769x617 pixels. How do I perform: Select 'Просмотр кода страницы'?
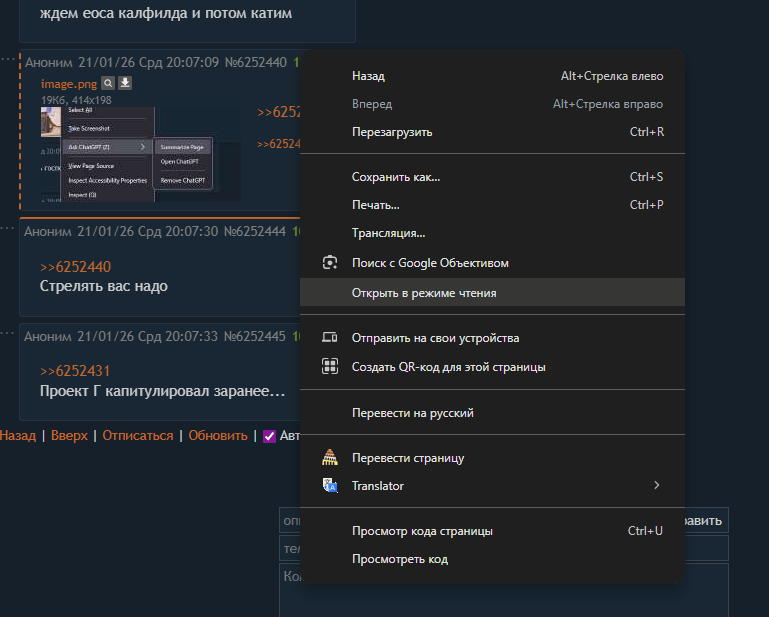(x=492, y=531)
